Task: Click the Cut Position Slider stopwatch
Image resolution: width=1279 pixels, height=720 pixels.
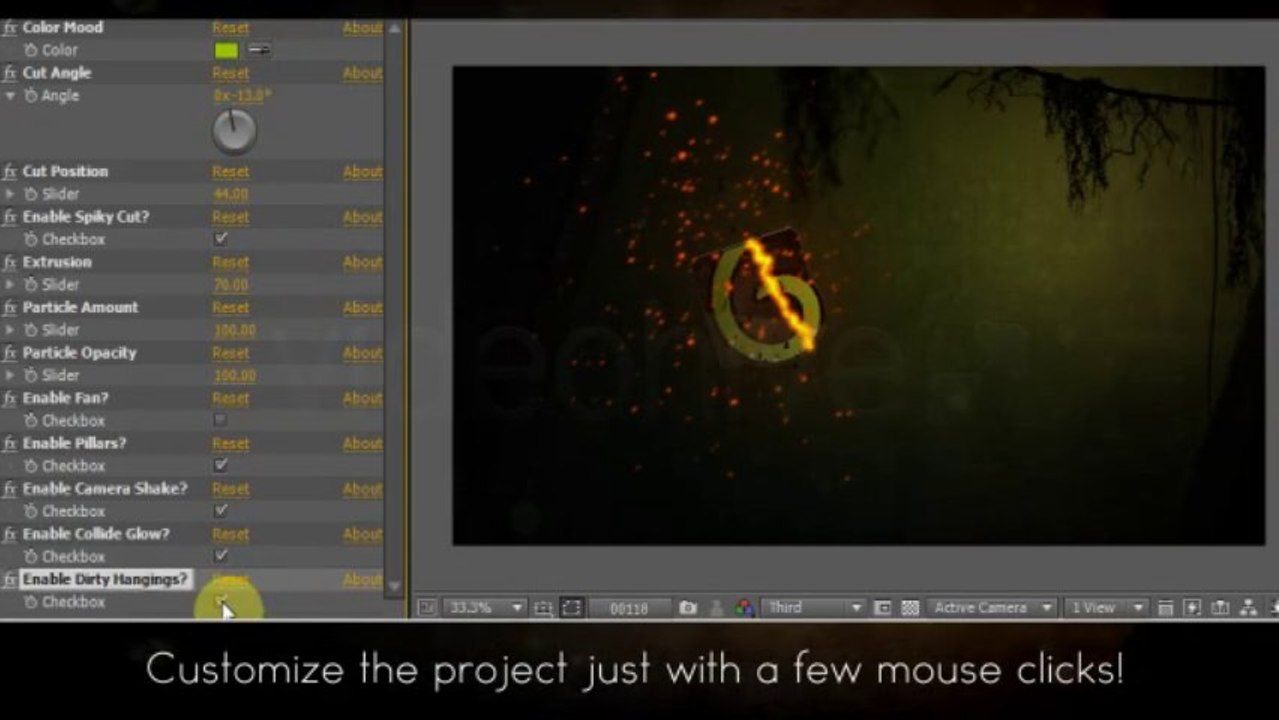Action: 31,194
